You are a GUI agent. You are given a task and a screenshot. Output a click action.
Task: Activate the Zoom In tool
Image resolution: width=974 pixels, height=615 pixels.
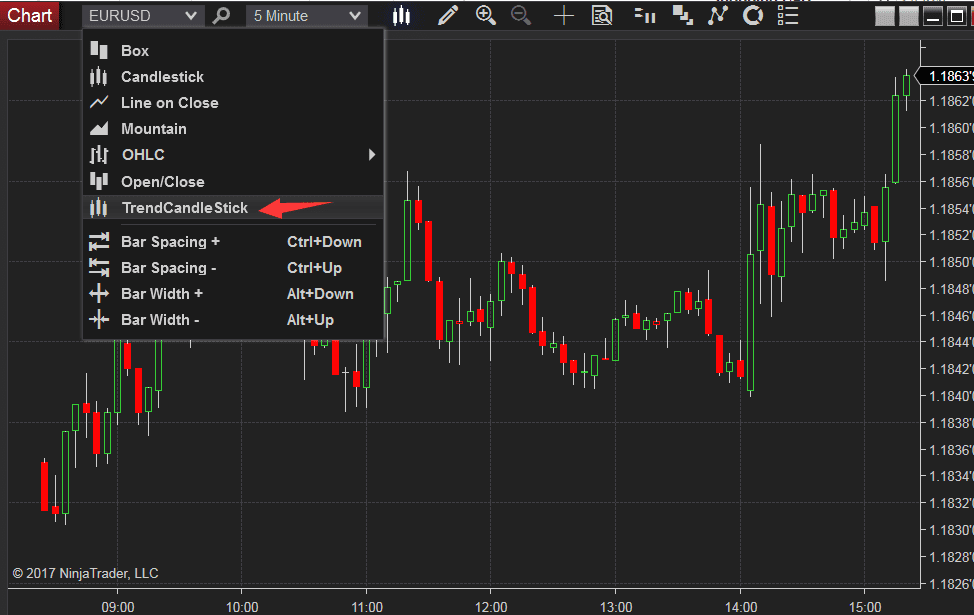487,15
